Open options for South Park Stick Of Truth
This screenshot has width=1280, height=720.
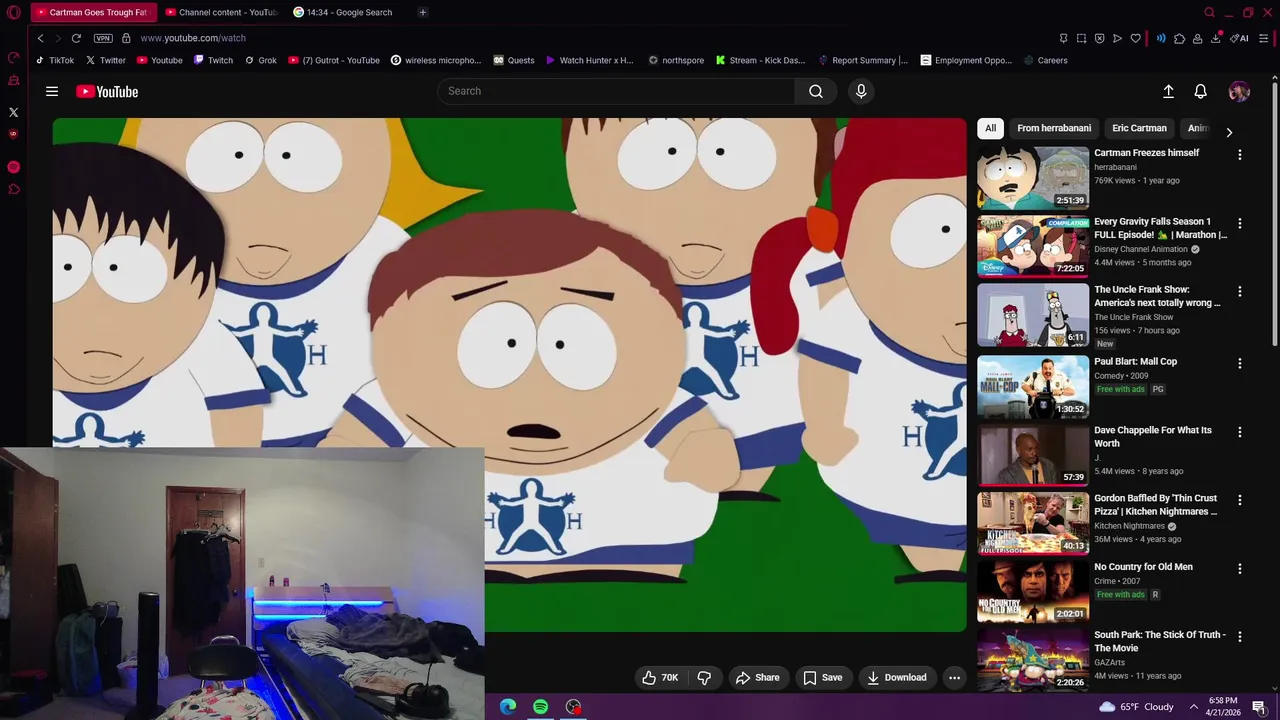[1240, 636]
